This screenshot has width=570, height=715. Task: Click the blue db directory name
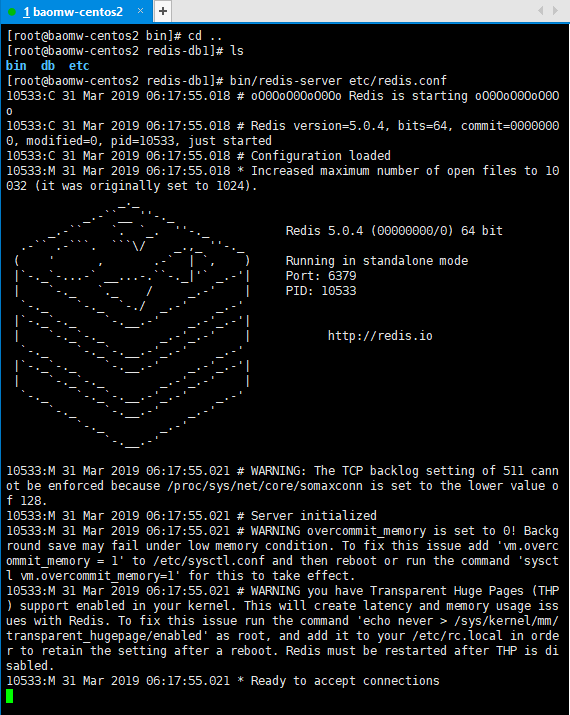click(48, 66)
